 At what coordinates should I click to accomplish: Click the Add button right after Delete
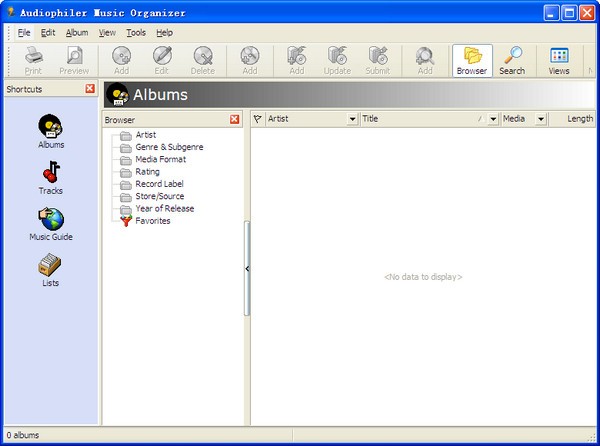tap(250, 61)
